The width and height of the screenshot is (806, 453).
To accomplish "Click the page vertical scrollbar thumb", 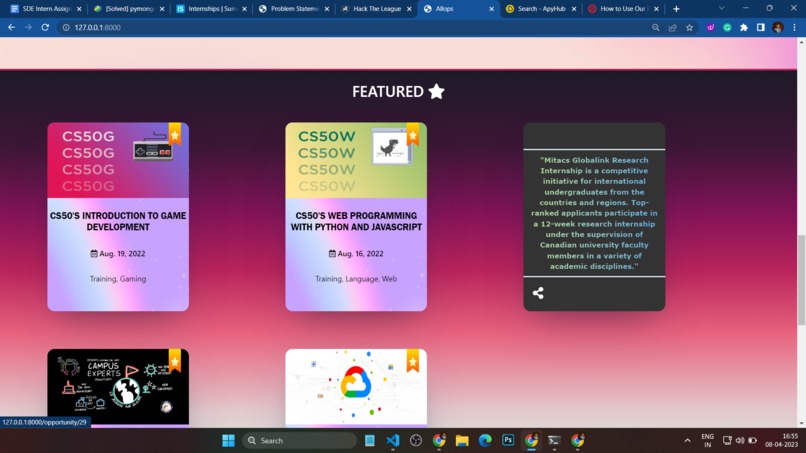I will pyautogui.click(x=801, y=280).
